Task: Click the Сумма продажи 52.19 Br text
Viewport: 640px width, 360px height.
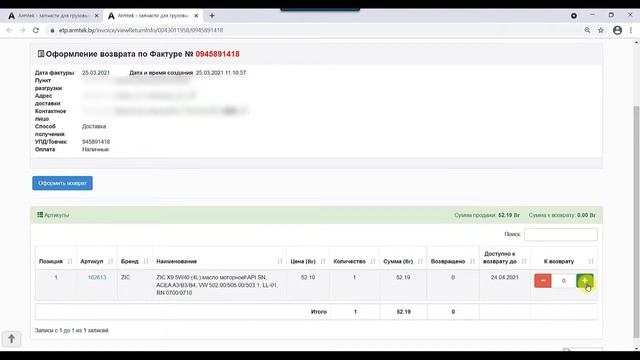Action: pos(487,215)
